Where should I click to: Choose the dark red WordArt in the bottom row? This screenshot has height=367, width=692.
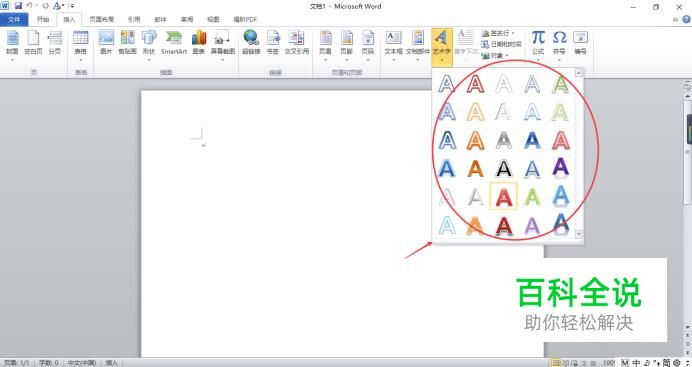click(504, 225)
